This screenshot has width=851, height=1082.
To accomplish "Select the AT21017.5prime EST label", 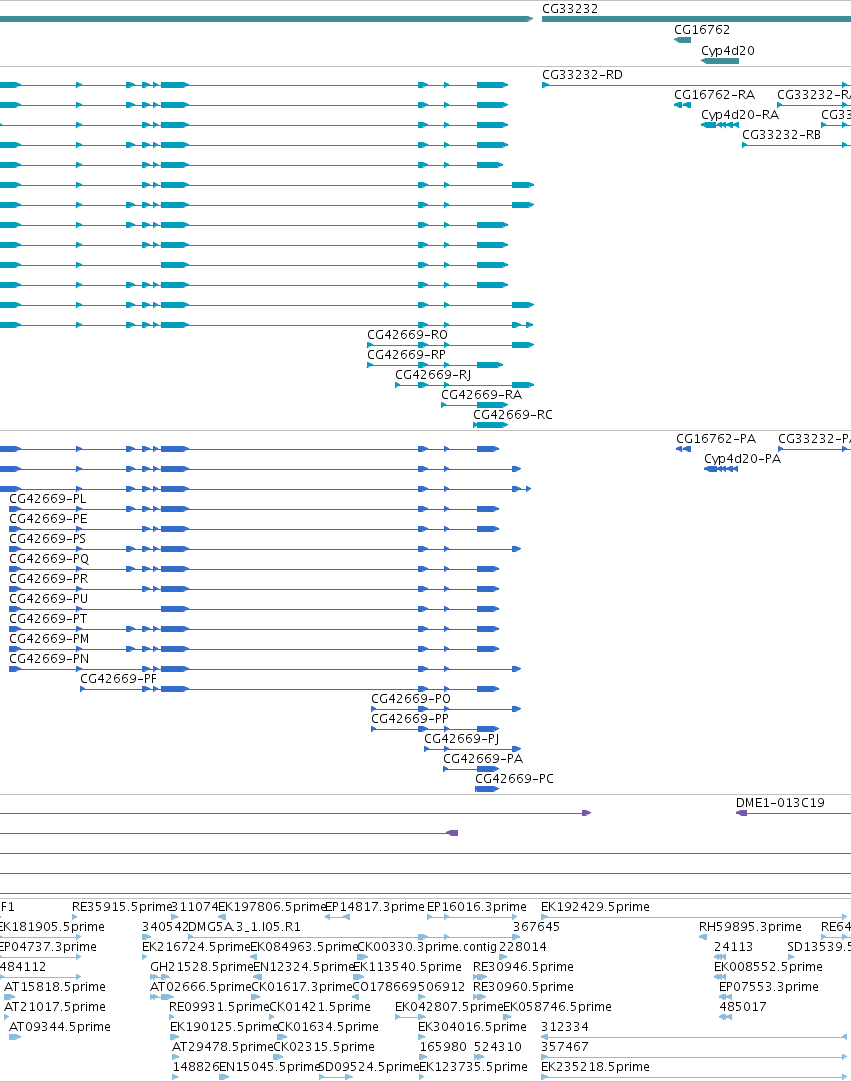I will [55, 1007].
